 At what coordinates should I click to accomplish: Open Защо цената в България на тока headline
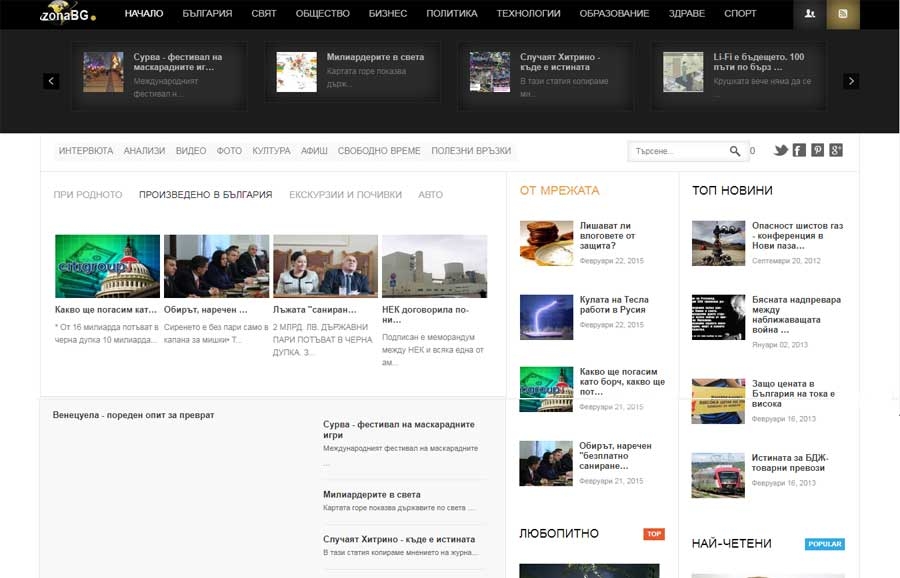[793, 394]
